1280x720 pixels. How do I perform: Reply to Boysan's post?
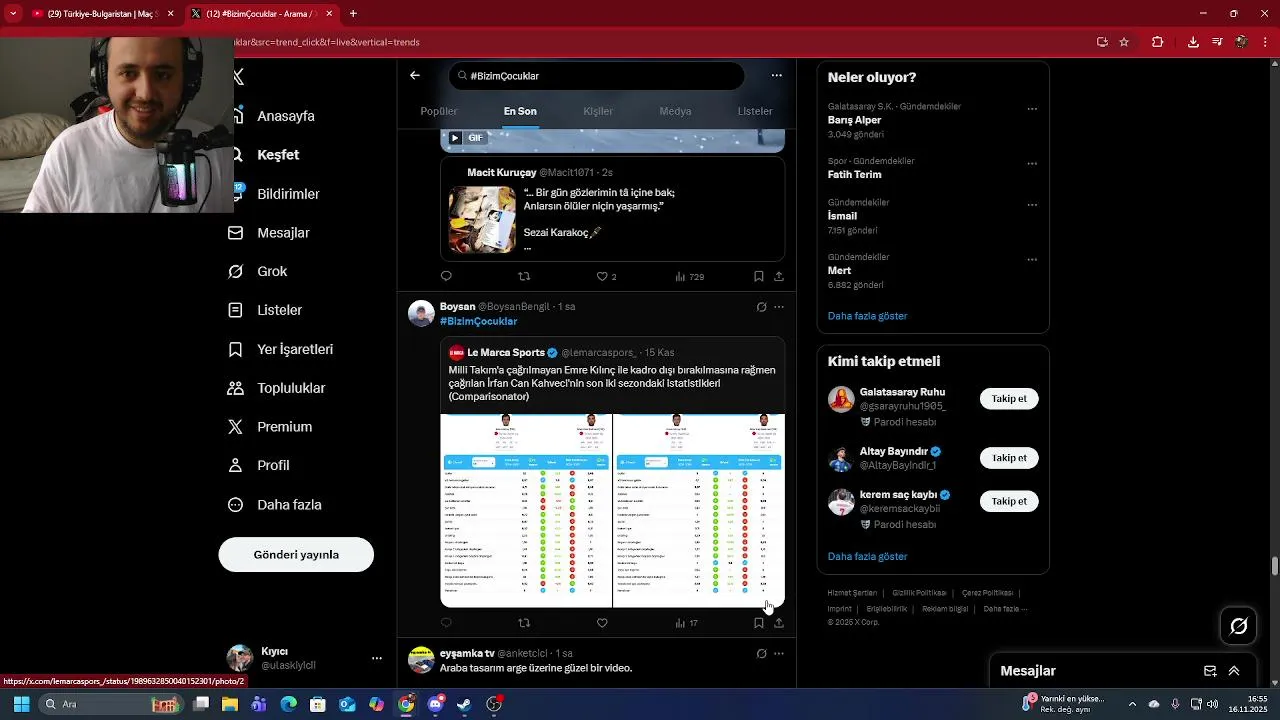pyautogui.click(x=446, y=623)
